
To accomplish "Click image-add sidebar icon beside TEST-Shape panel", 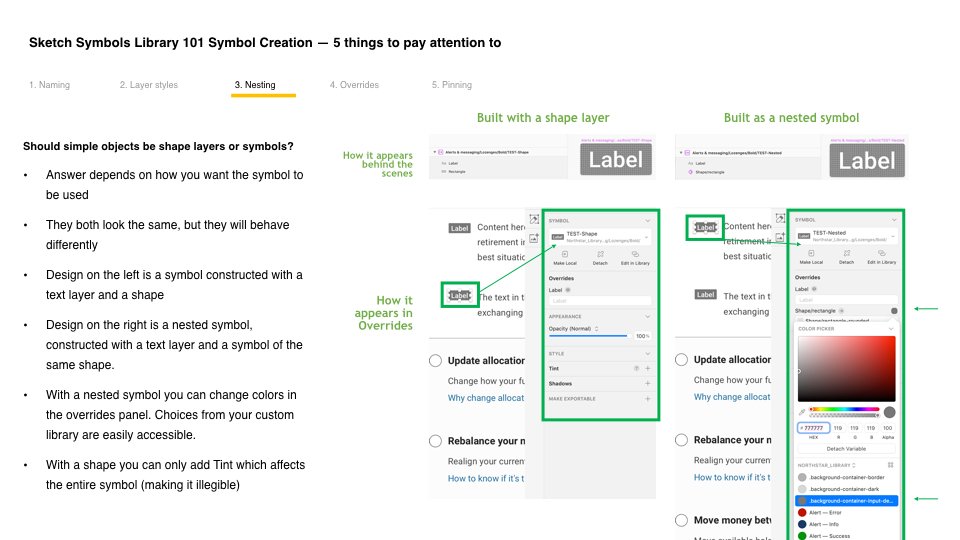I will [x=534, y=238].
